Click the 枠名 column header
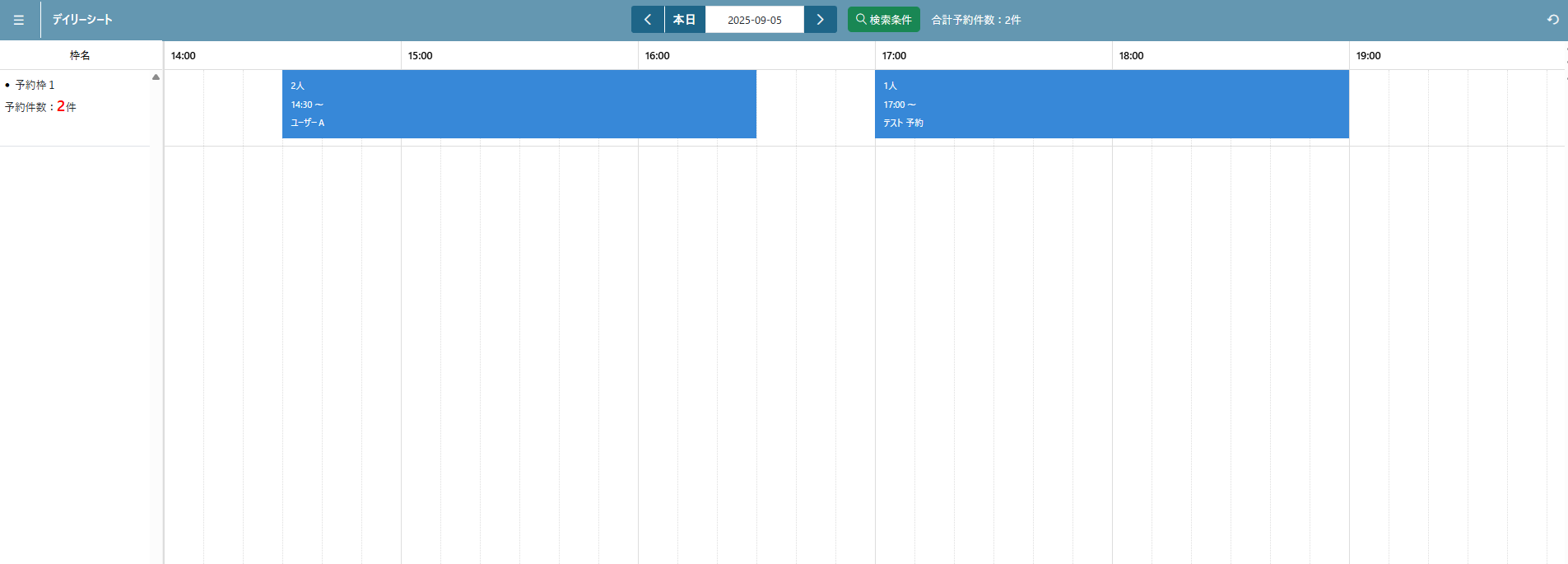This screenshot has height=564, width=1568. click(80, 55)
